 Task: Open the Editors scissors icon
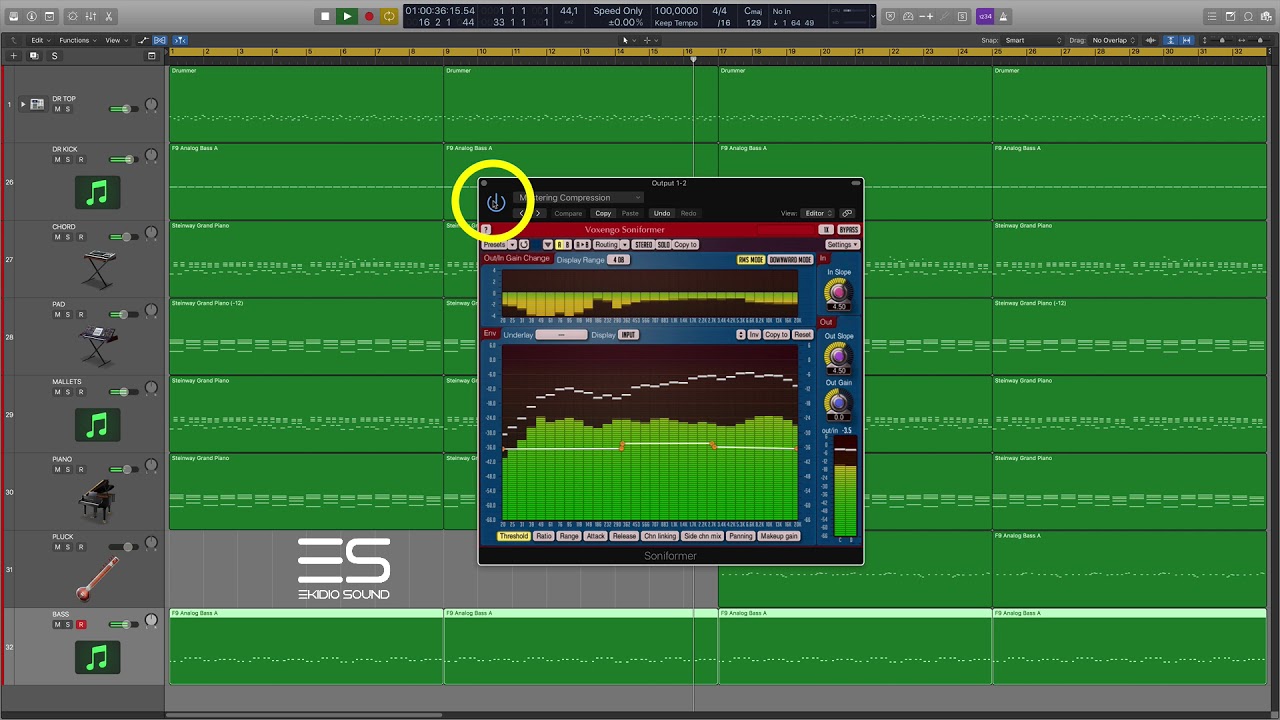click(x=109, y=16)
